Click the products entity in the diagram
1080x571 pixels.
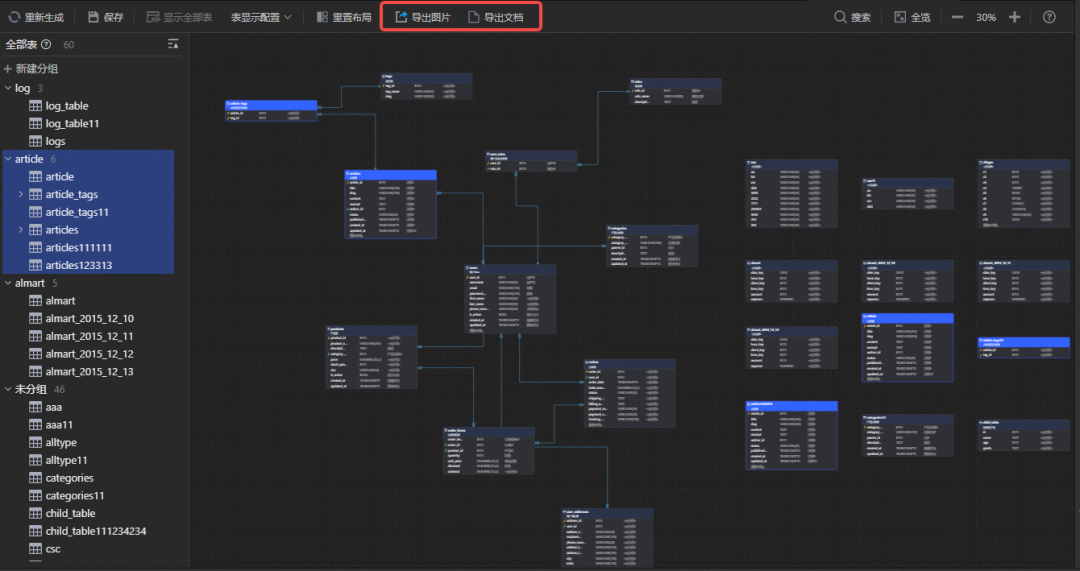click(x=371, y=357)
